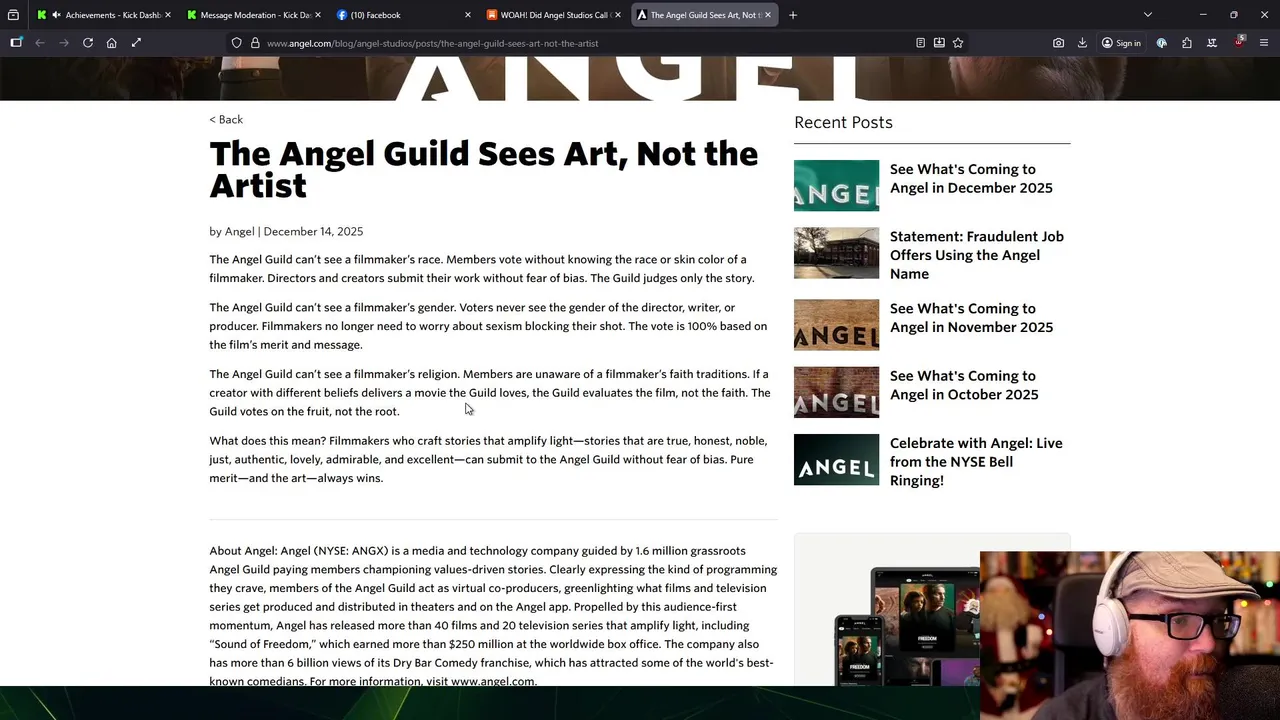
Task: Open the globe extension icon next to Sign in
Action: (1162, 43)
